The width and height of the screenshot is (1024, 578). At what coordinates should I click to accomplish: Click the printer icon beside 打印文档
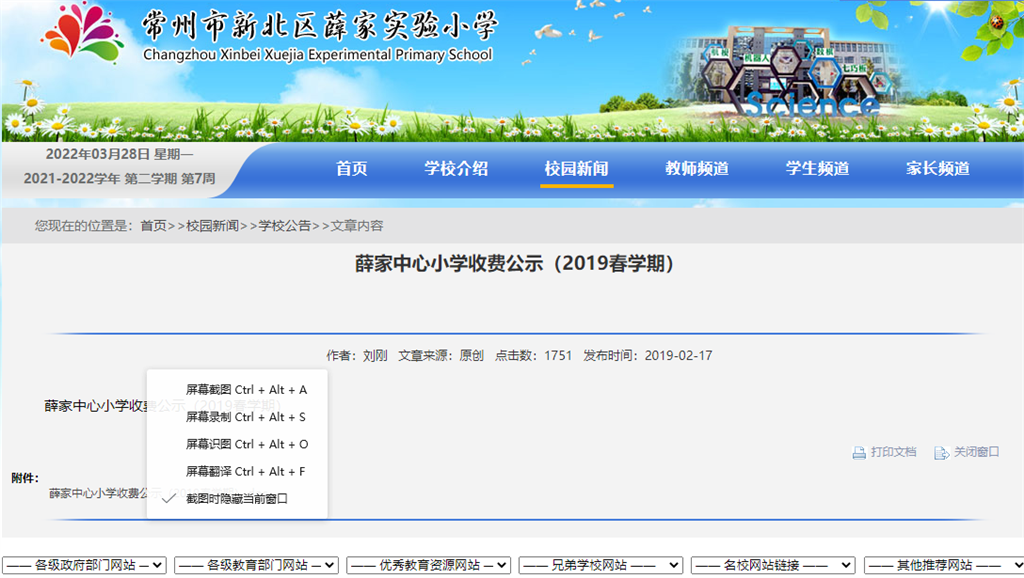tap(859, 453)
